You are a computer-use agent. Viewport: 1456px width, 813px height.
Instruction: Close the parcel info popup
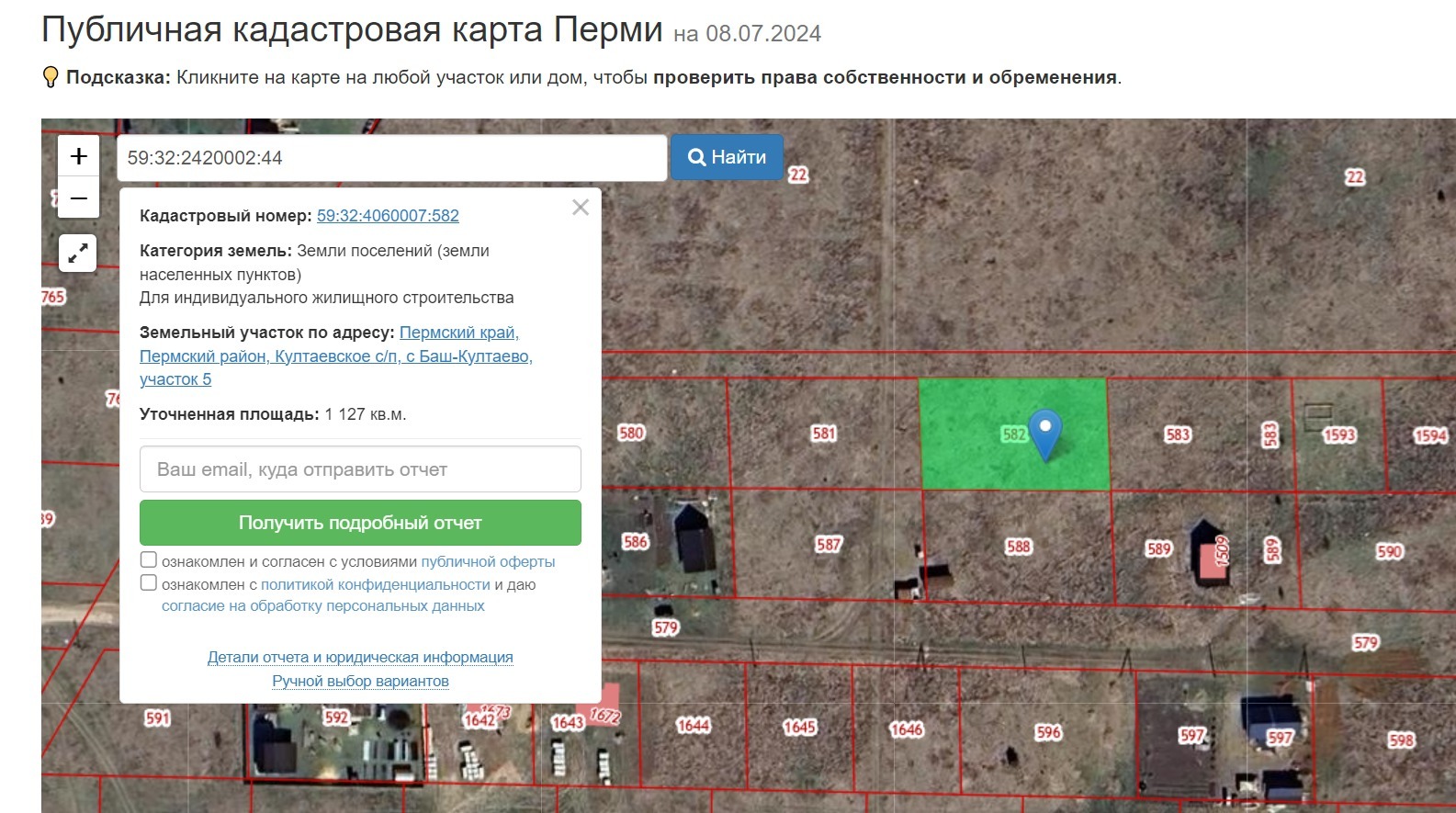tap(580, 208)
